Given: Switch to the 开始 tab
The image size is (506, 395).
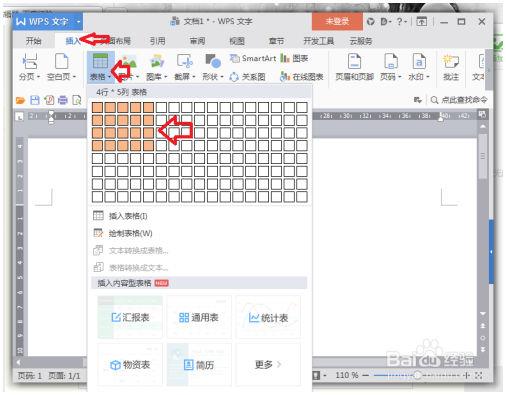Looking at the screenshot, I should tap(33, 41).
